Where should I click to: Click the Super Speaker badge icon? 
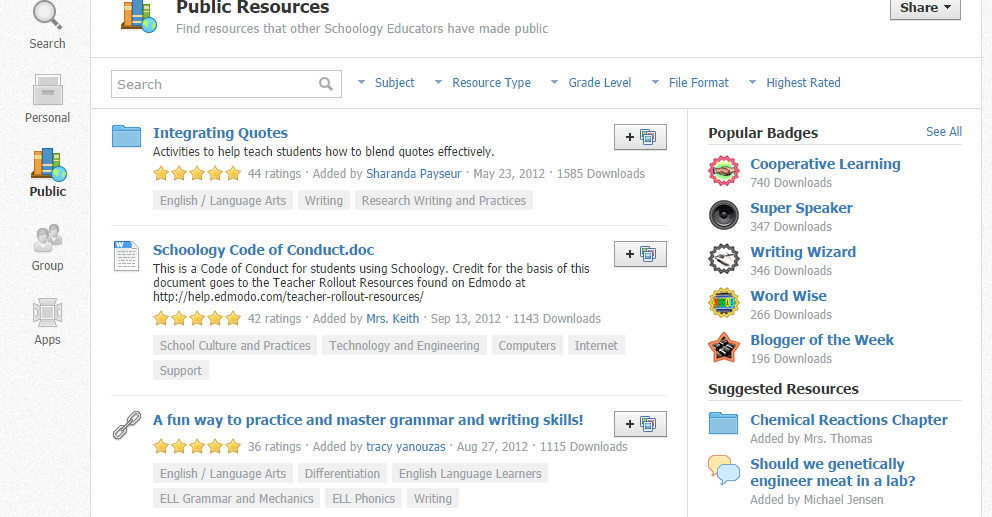click(724, 215)
